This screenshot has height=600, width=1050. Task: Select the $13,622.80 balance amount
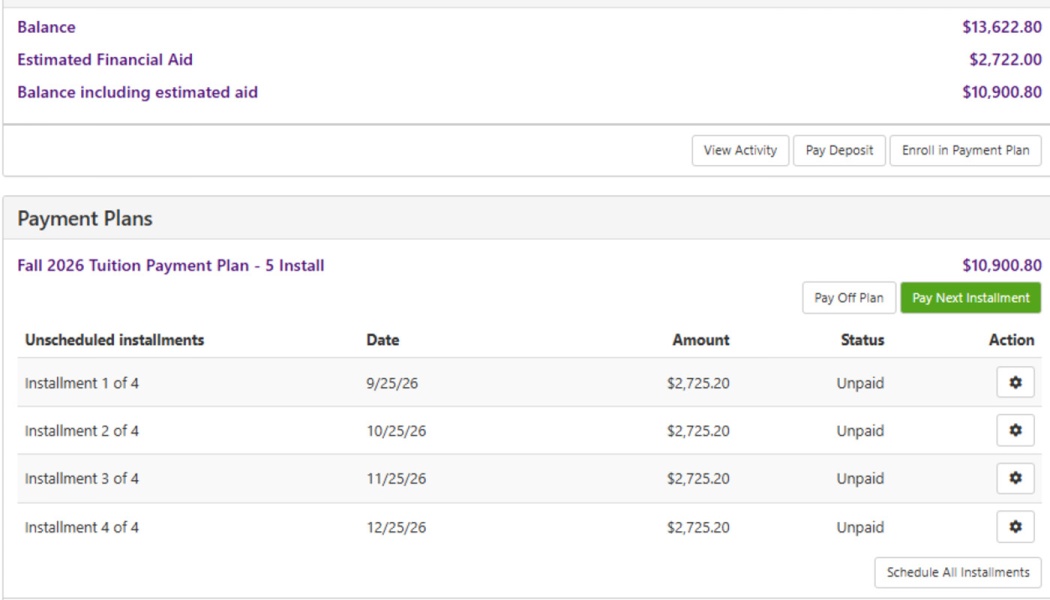pos(1002,27)
